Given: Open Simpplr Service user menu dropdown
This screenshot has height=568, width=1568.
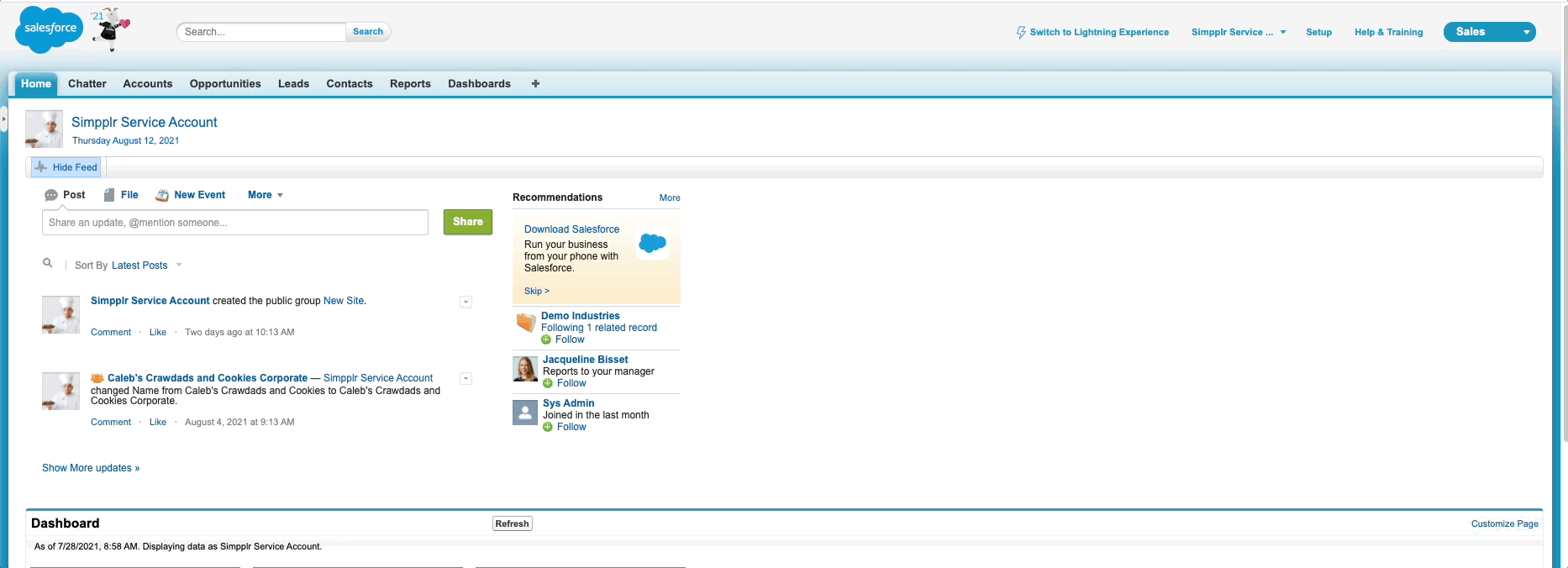Looking at the screenshot, I should tap(1239, 32).
